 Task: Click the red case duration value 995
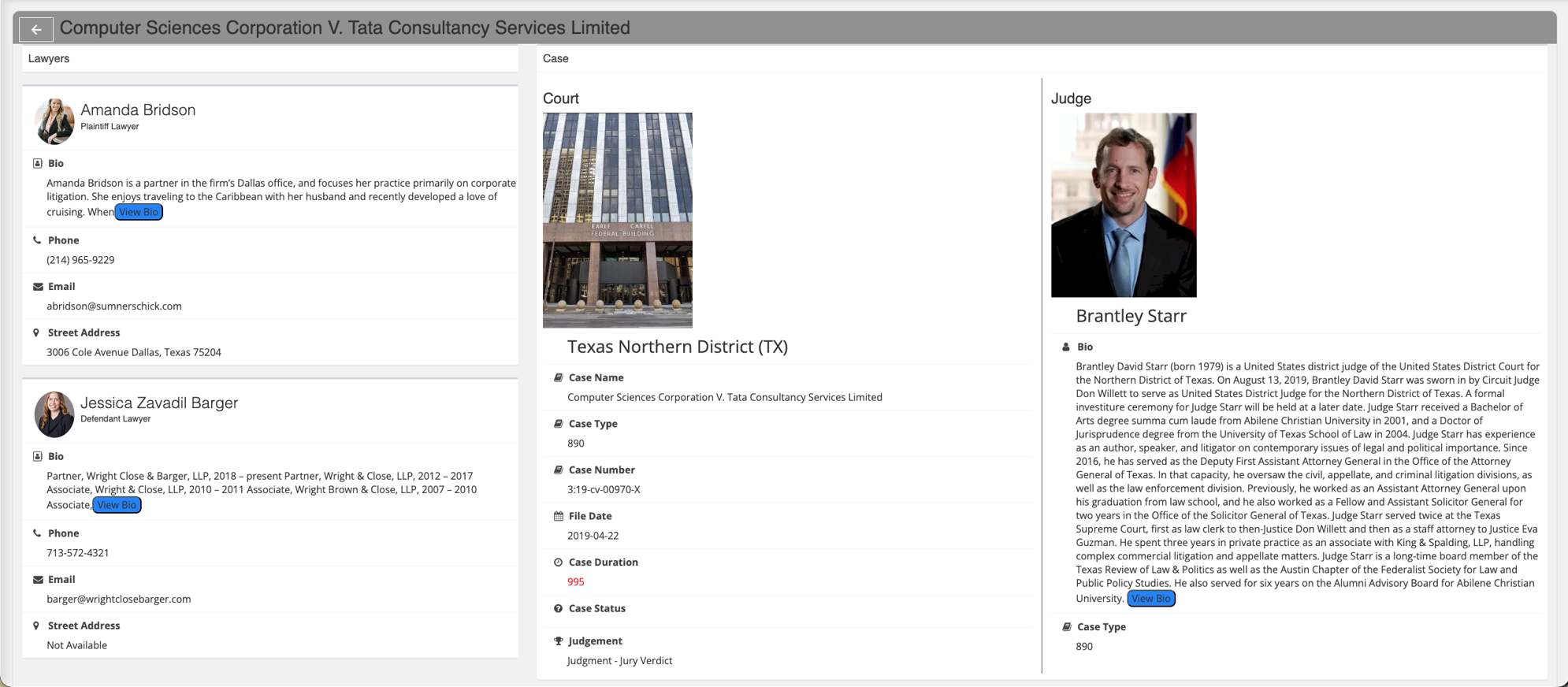[576, 582]
